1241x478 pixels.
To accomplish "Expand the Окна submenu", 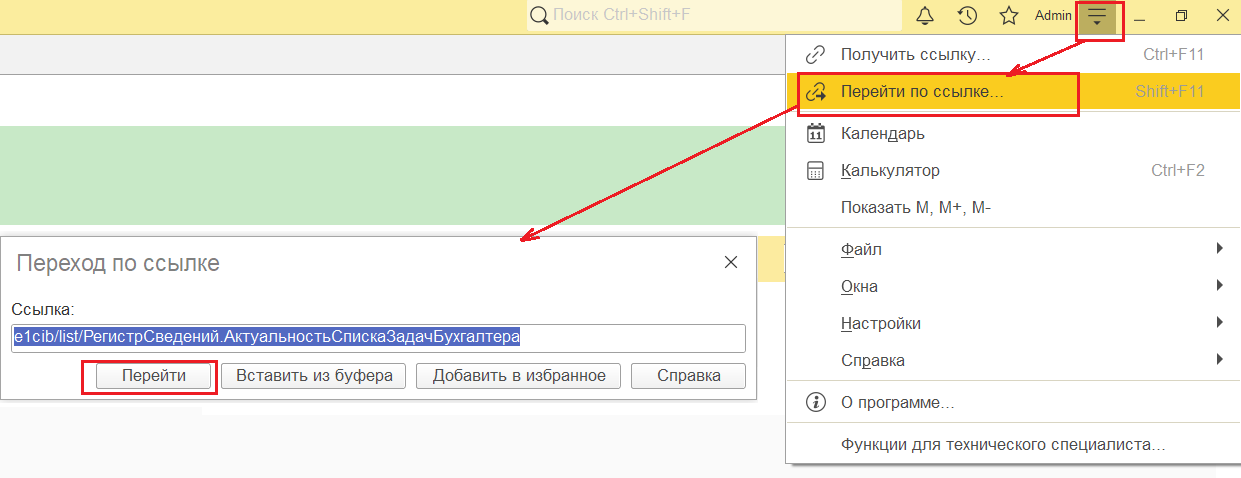I will 1219,286.
